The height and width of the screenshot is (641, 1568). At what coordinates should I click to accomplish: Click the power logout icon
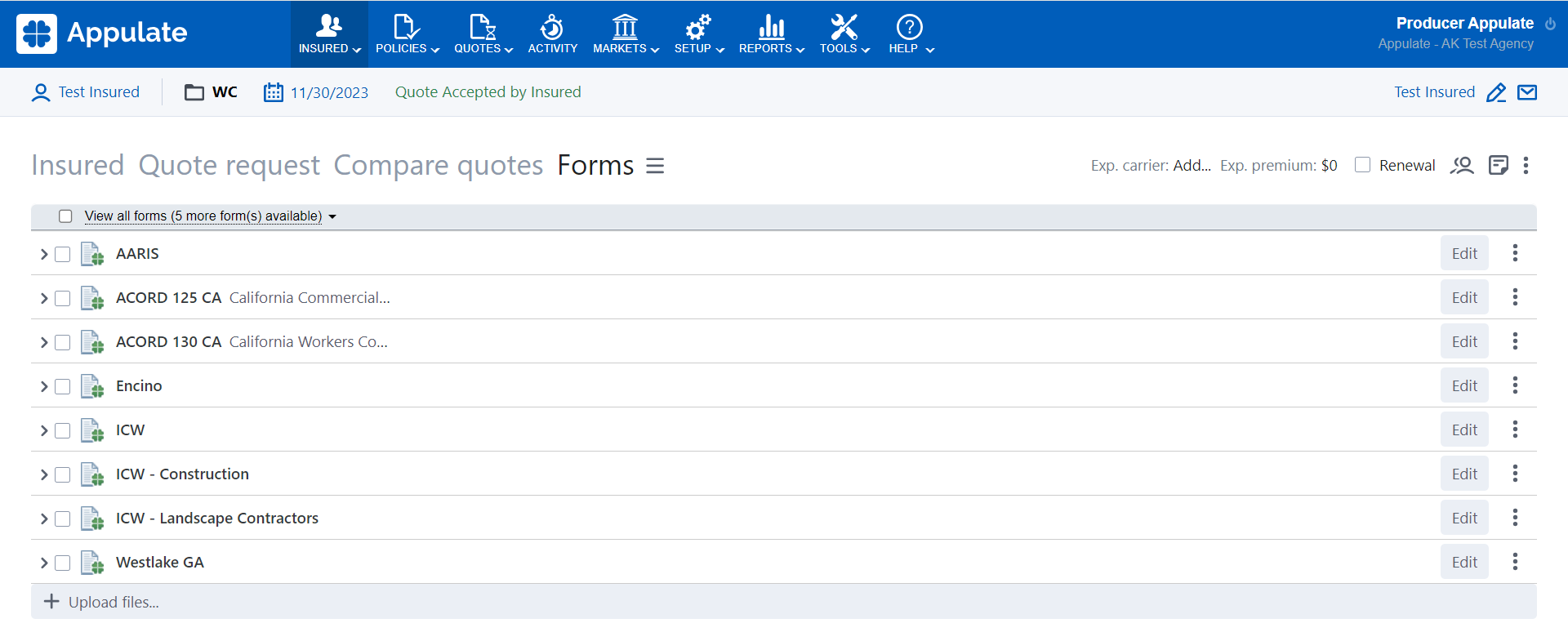click(x=1550, y=24)
